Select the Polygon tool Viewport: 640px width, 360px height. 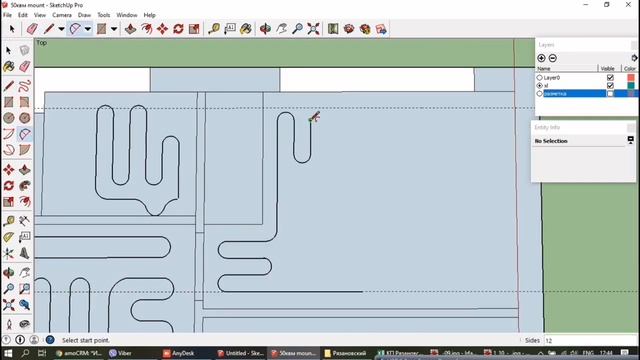tap(24, 118)
